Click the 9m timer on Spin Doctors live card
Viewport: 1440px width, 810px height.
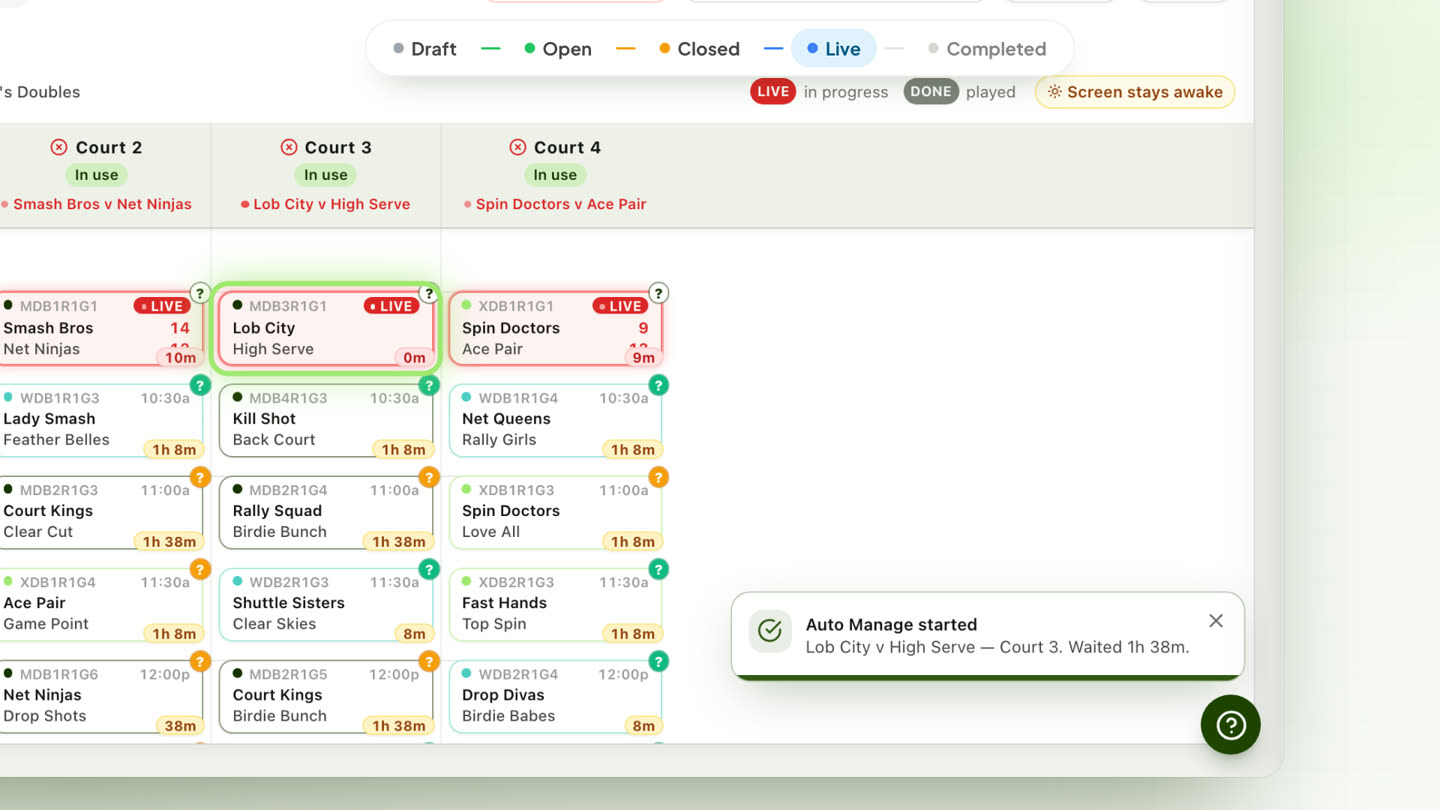(643, 357)
